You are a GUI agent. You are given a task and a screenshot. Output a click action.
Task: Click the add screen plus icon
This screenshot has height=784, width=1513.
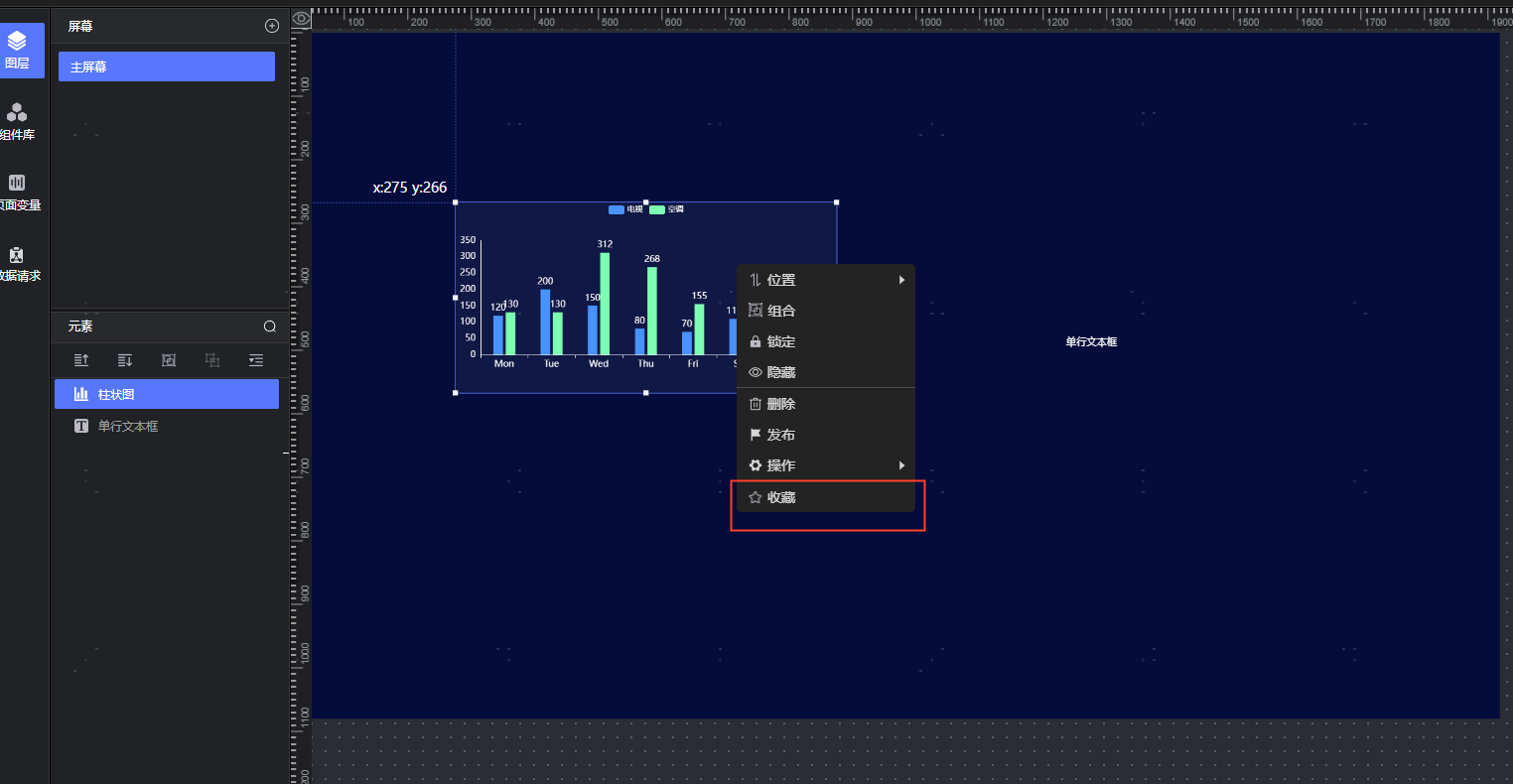pos(272,26)
